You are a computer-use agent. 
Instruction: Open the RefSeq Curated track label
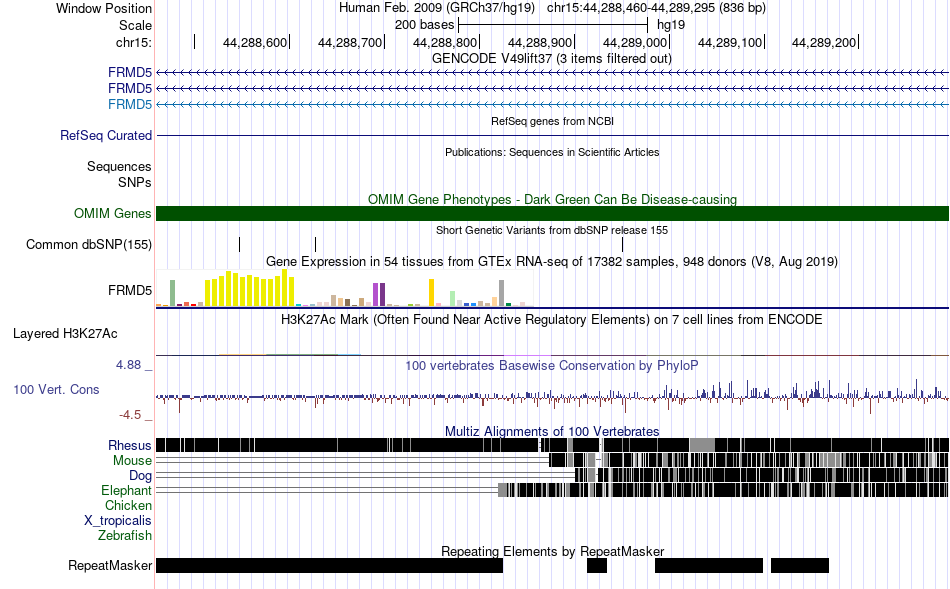105,135
